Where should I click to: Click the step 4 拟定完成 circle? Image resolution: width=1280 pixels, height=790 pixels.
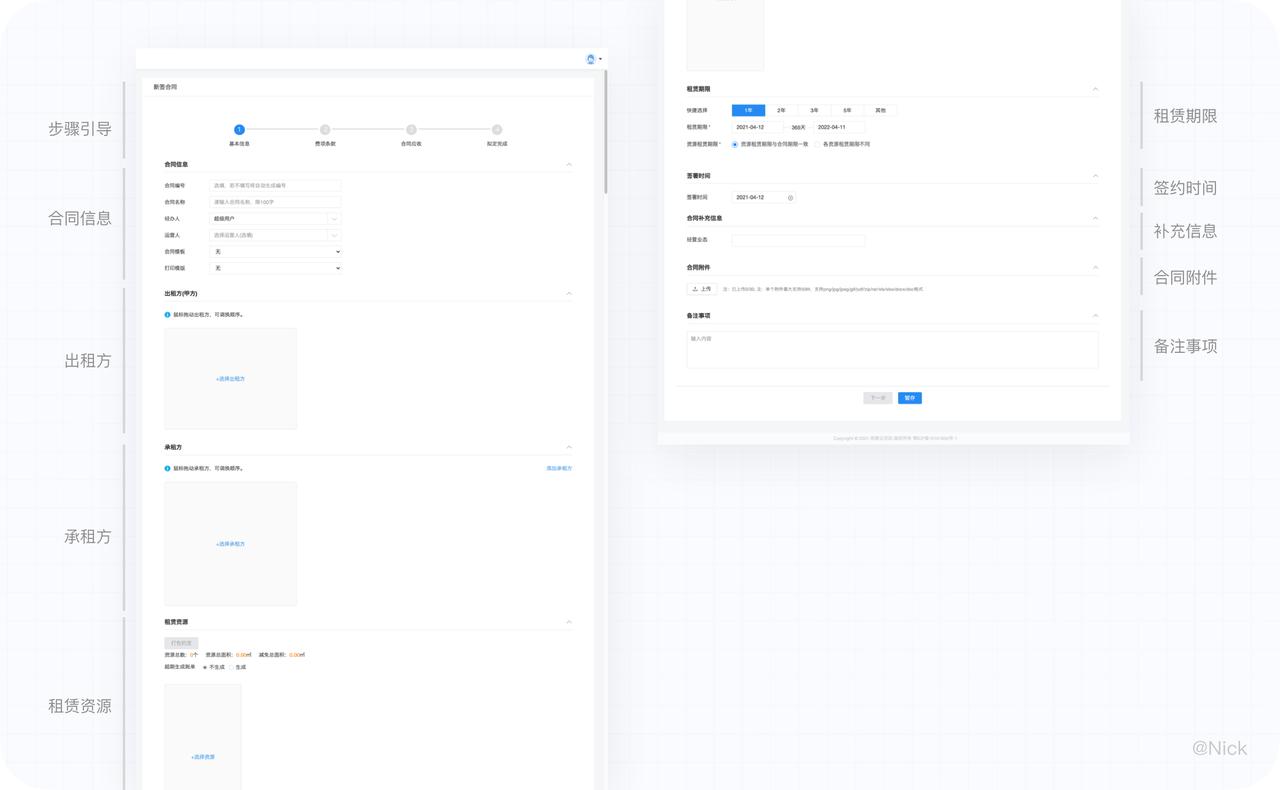497,129
